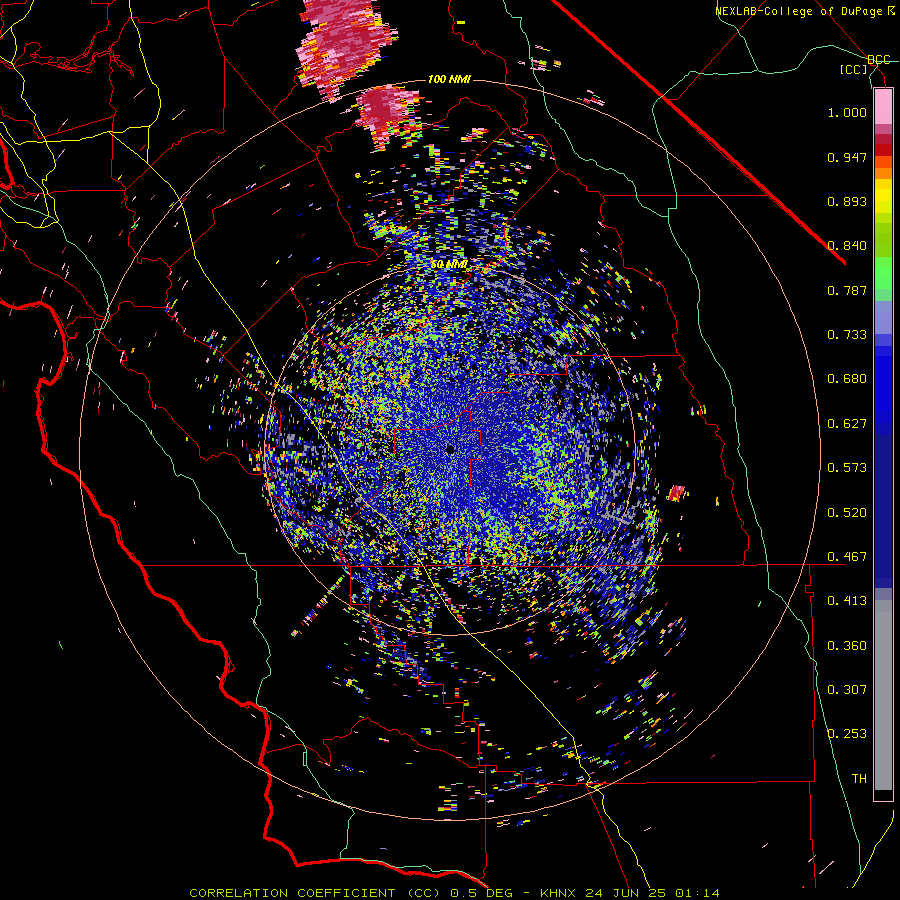Click the 0.467 color scale value
Viewport: 900px width, 900px height.
847,557
